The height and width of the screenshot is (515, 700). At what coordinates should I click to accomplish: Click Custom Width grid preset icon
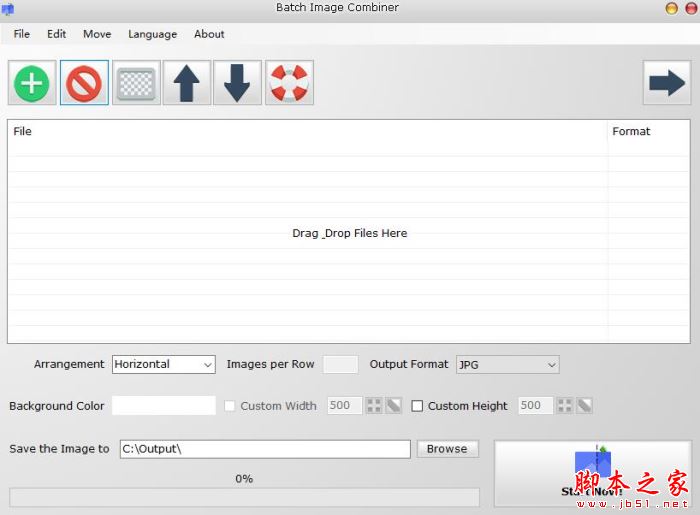pos(374,406)
